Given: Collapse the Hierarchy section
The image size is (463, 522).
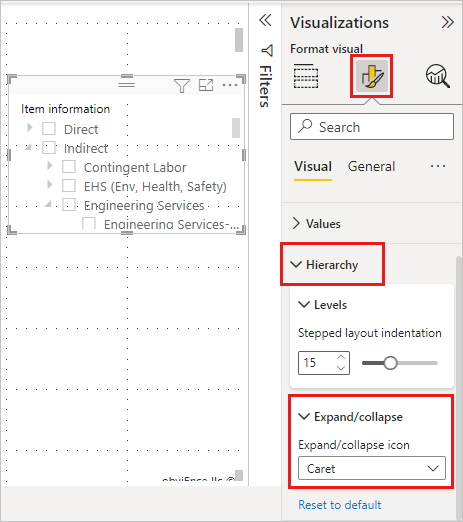Looking at the screenshot, I should (296, 264).
